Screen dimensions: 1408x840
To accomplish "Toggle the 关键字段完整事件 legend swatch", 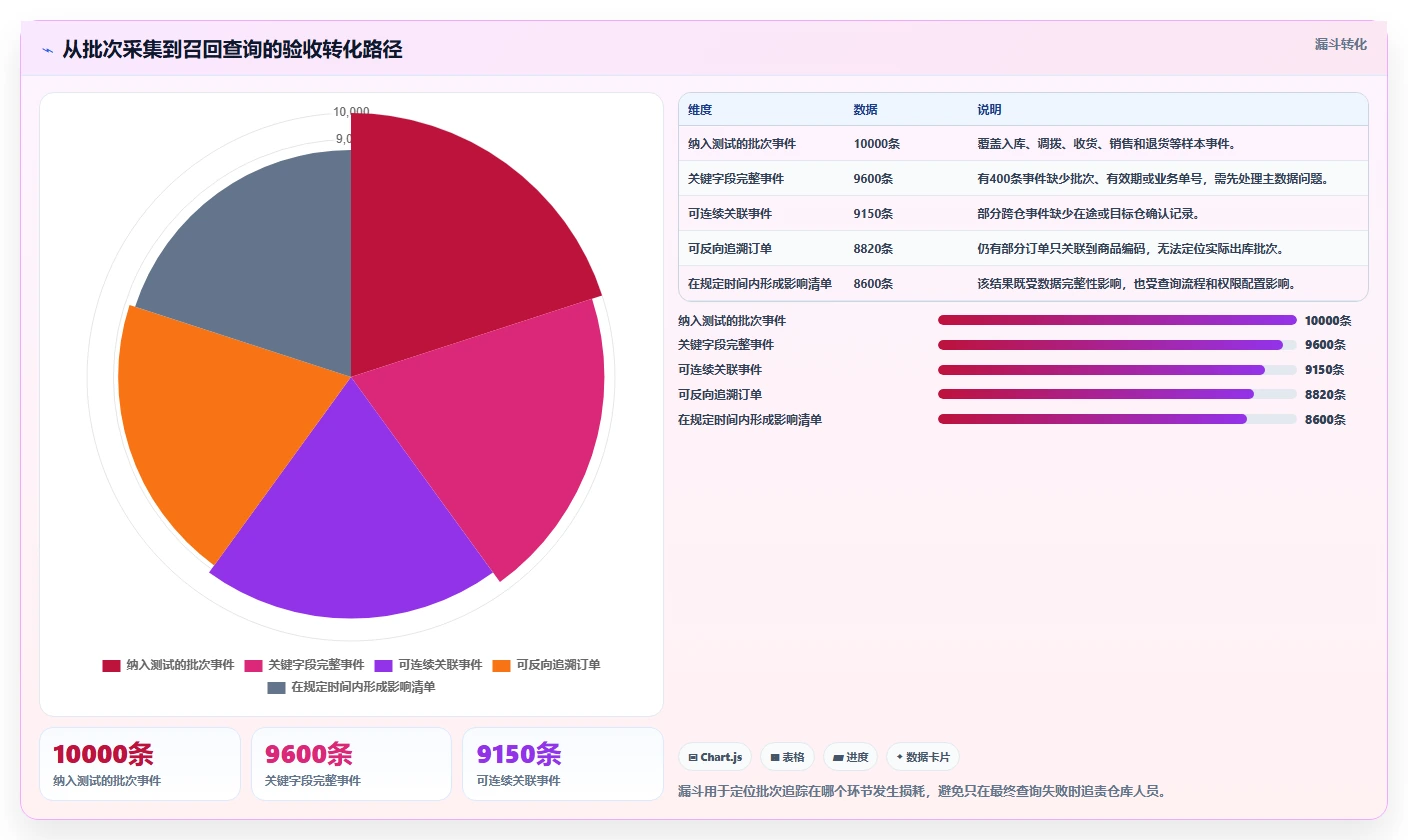I will [253, 665].
